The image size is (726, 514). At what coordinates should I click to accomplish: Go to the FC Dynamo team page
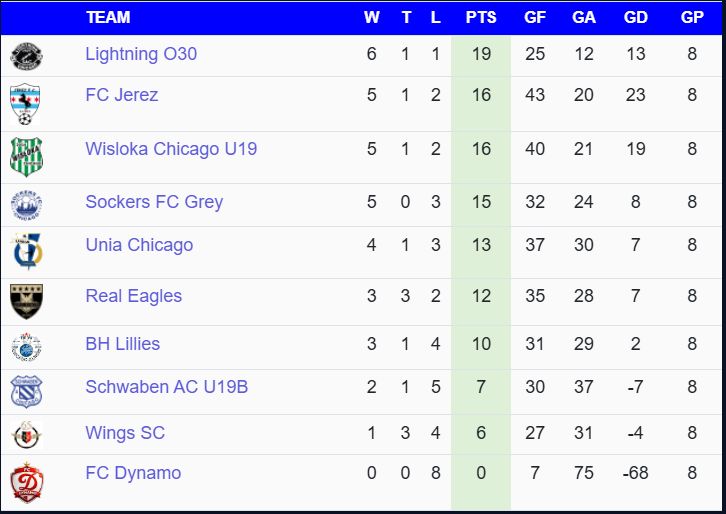[133, 472]
